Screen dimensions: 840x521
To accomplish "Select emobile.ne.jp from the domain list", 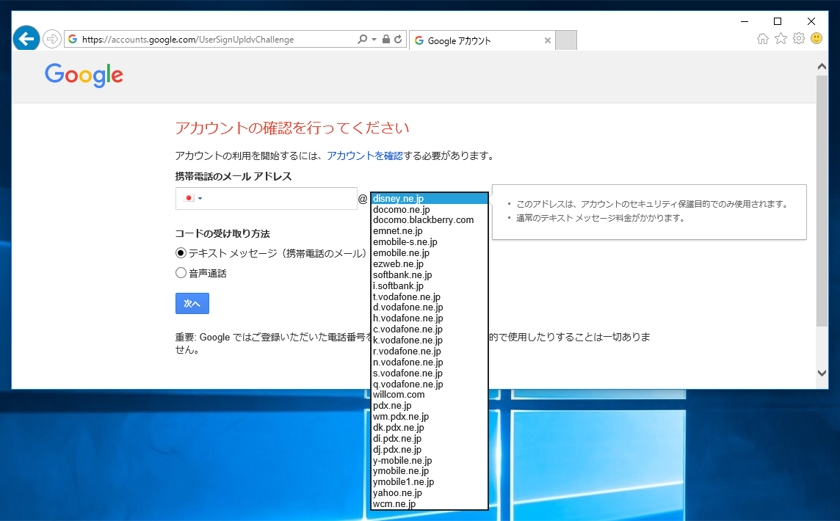I will (429, 253).
